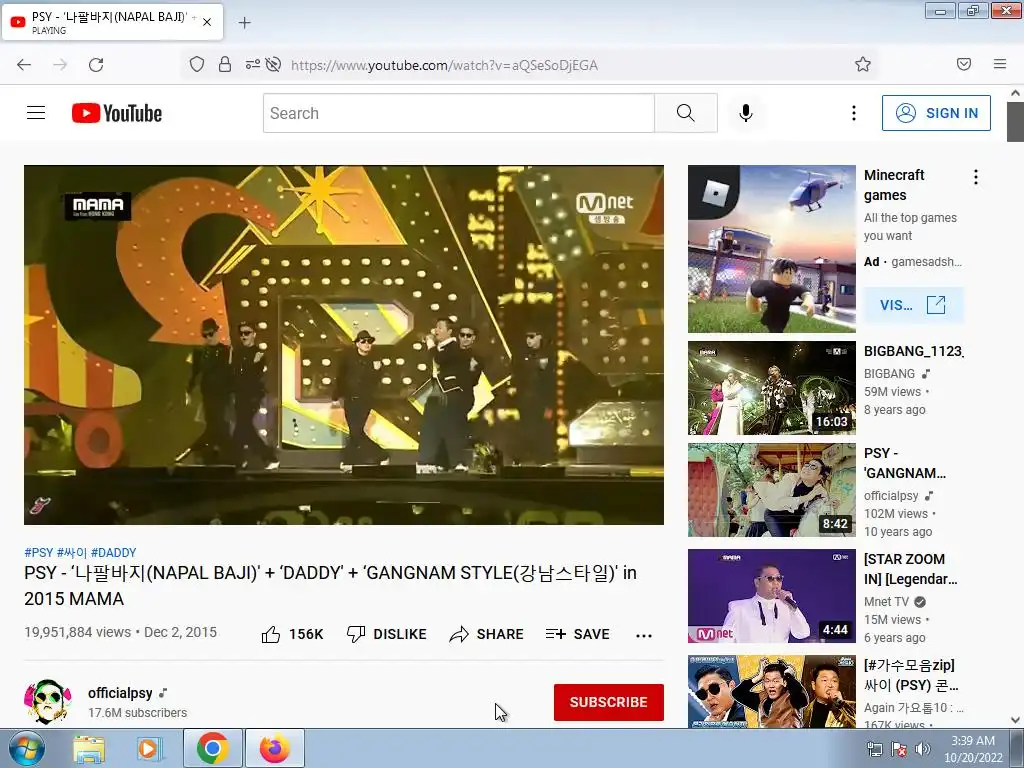The width and height of the screenshot is (1024, 768).
Task: Click the DISLIKE button
Action: click(x=387, y=634)
